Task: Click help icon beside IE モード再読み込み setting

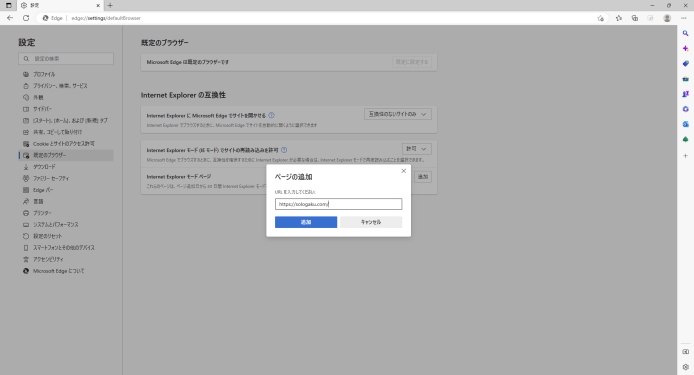Action: coord(284,150)
